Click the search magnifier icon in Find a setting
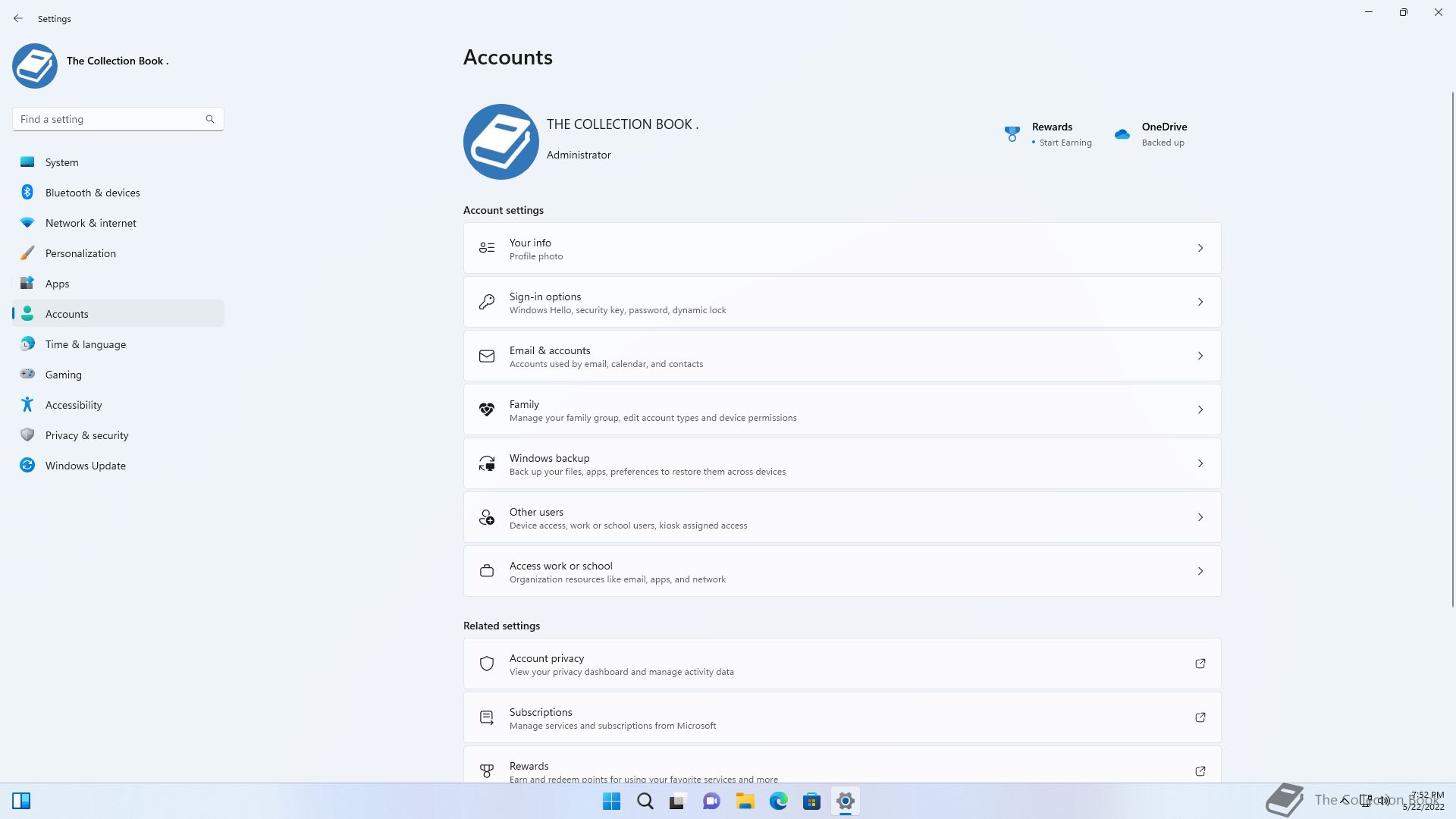Screen dimensions: 1456x819 click(x=210, y=119)
